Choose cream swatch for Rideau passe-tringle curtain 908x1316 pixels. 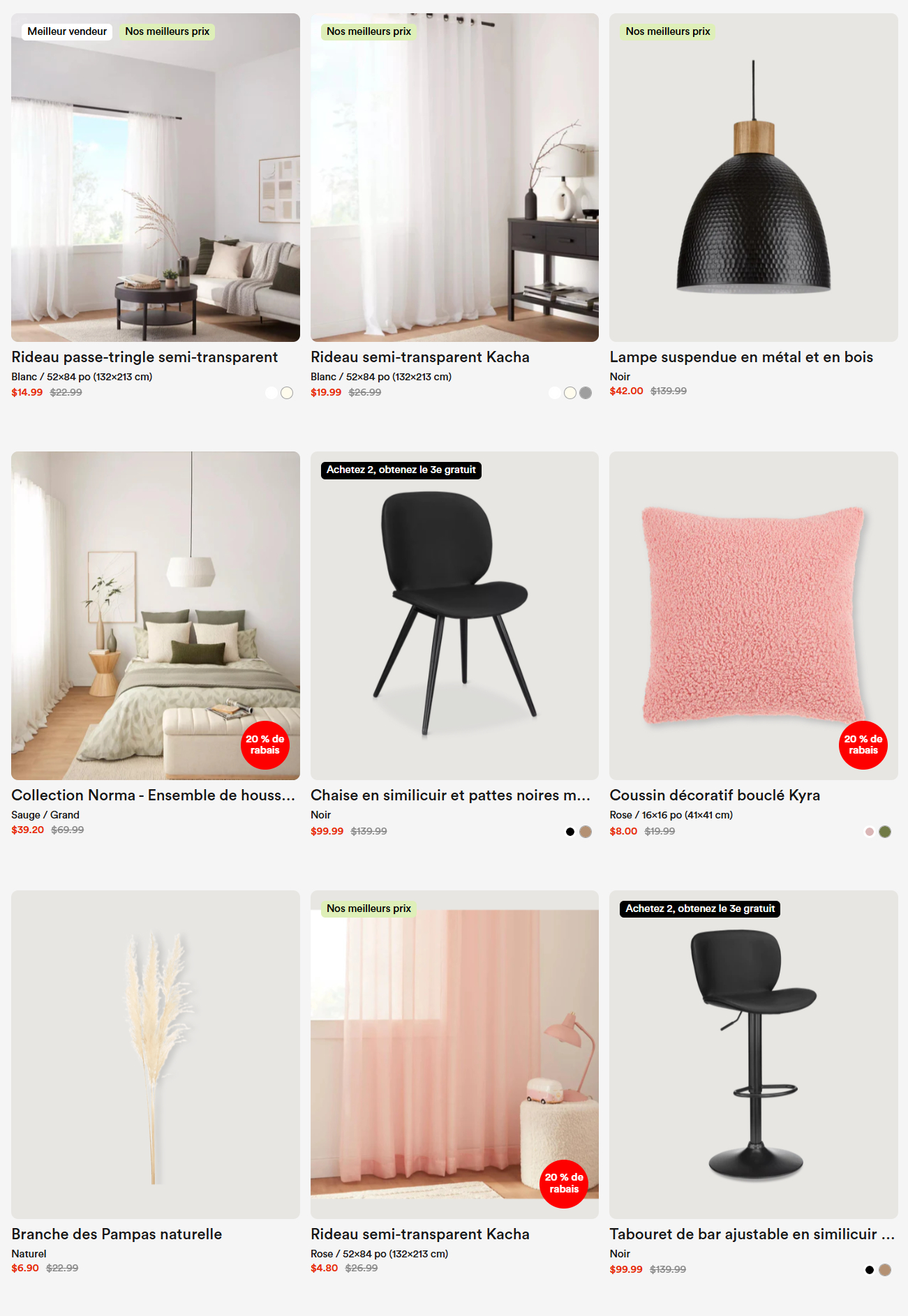[x=287, y=393]
